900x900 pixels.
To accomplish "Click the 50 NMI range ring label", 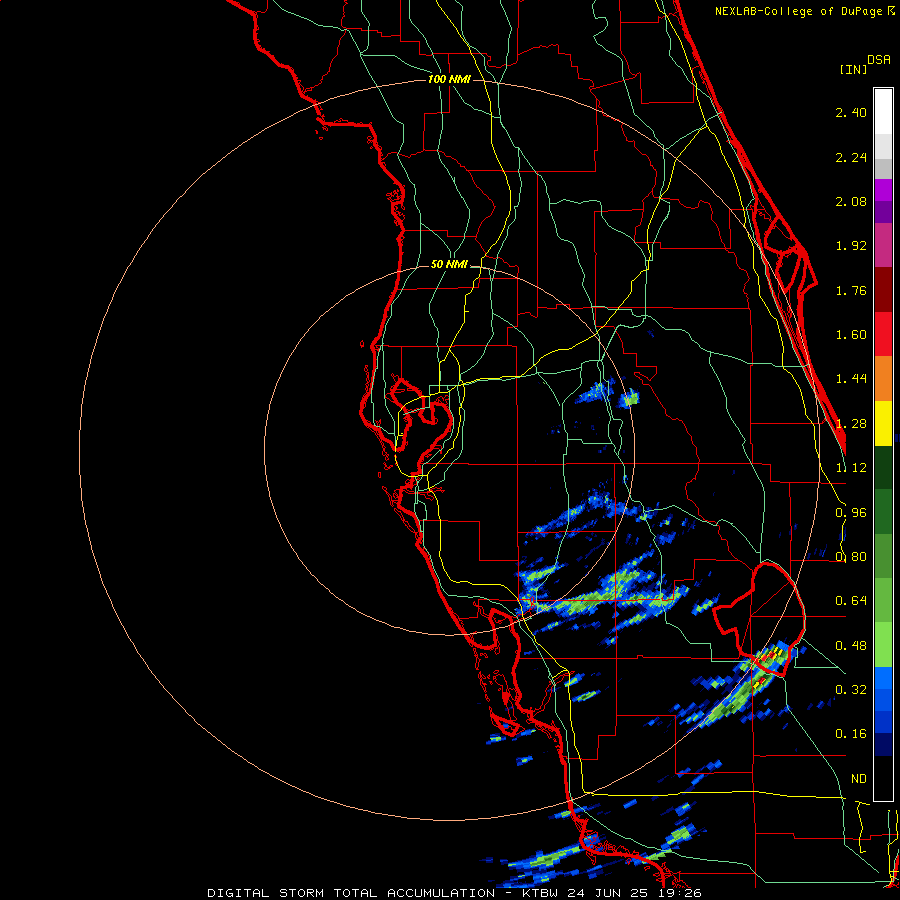I will (x=449, y=264).
